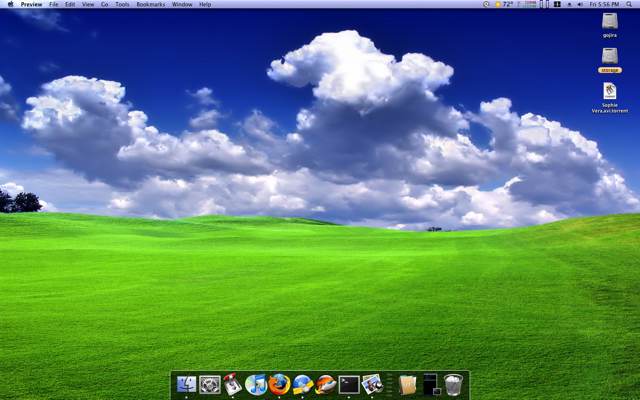Open the Tools menu
The height and width of the screenshot is (400, 640).
[x=122, y=4]
